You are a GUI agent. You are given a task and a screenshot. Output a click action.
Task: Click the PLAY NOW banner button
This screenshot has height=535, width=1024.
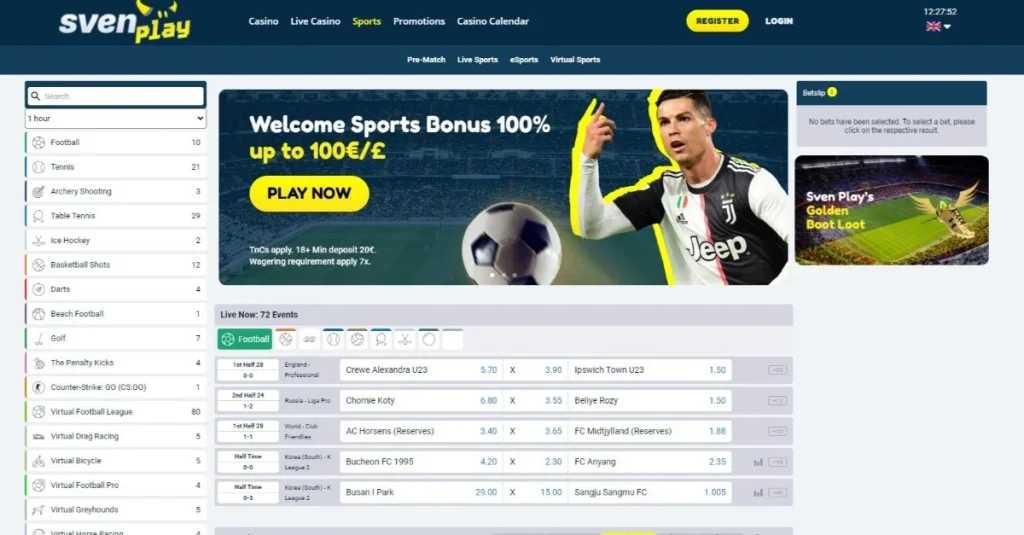pyautogui.click(x=309, y=193)
